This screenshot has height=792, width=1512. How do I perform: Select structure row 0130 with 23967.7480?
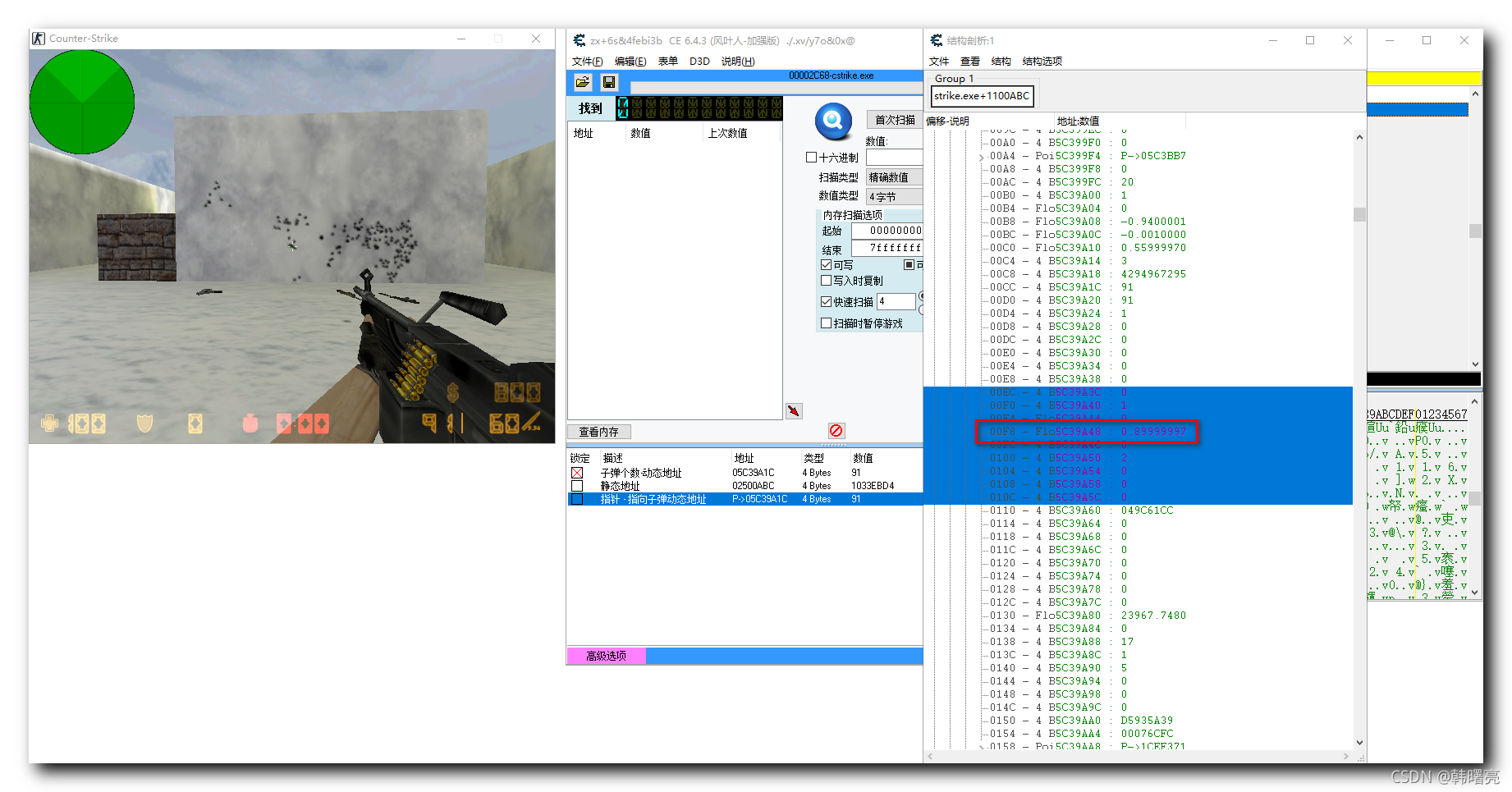click(x=1088, y=616)
